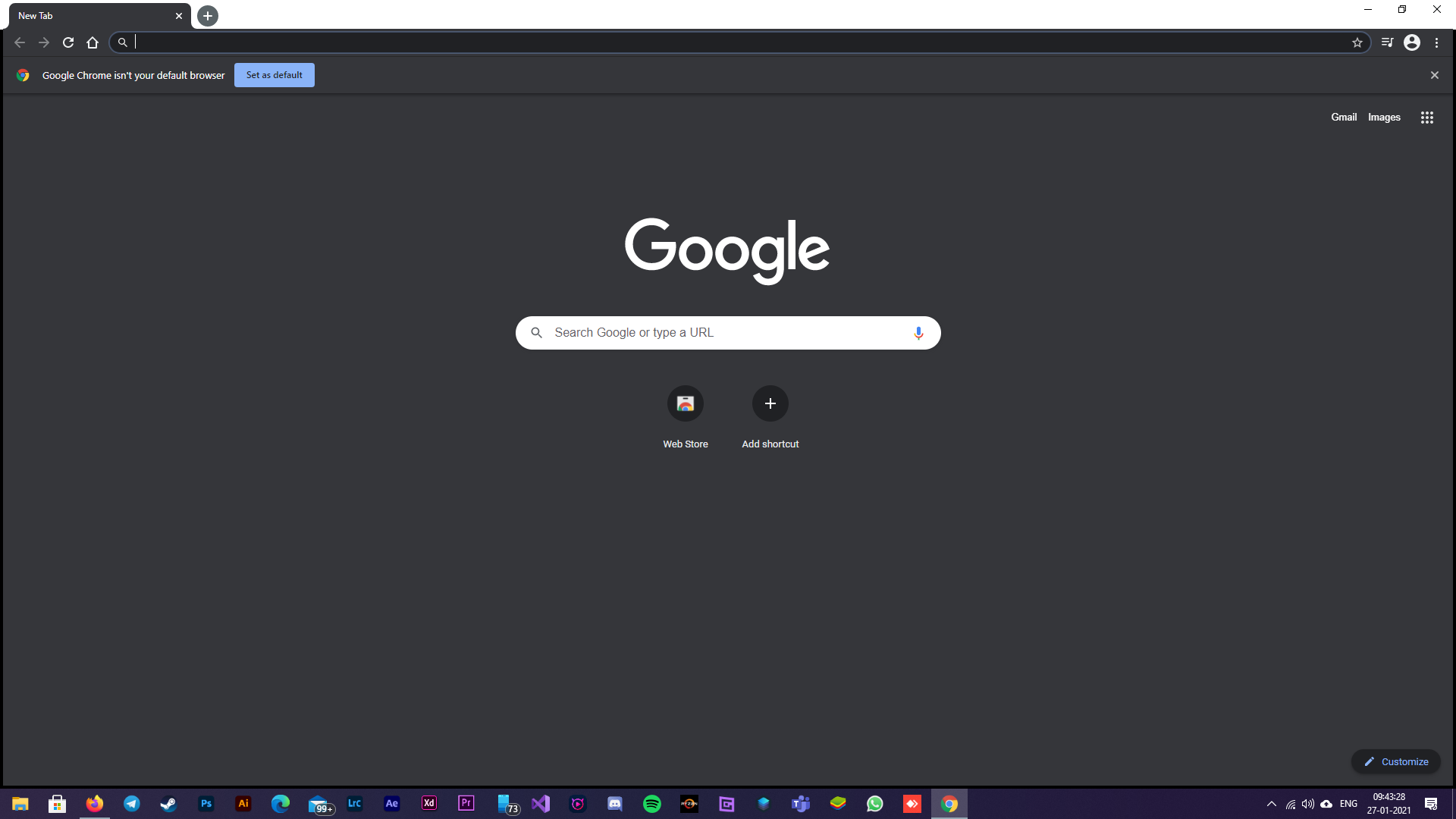Launch Lightroom Classic from the taskbar
Viewport: 1456px width, 819px height.
click(x=355, y=804)
